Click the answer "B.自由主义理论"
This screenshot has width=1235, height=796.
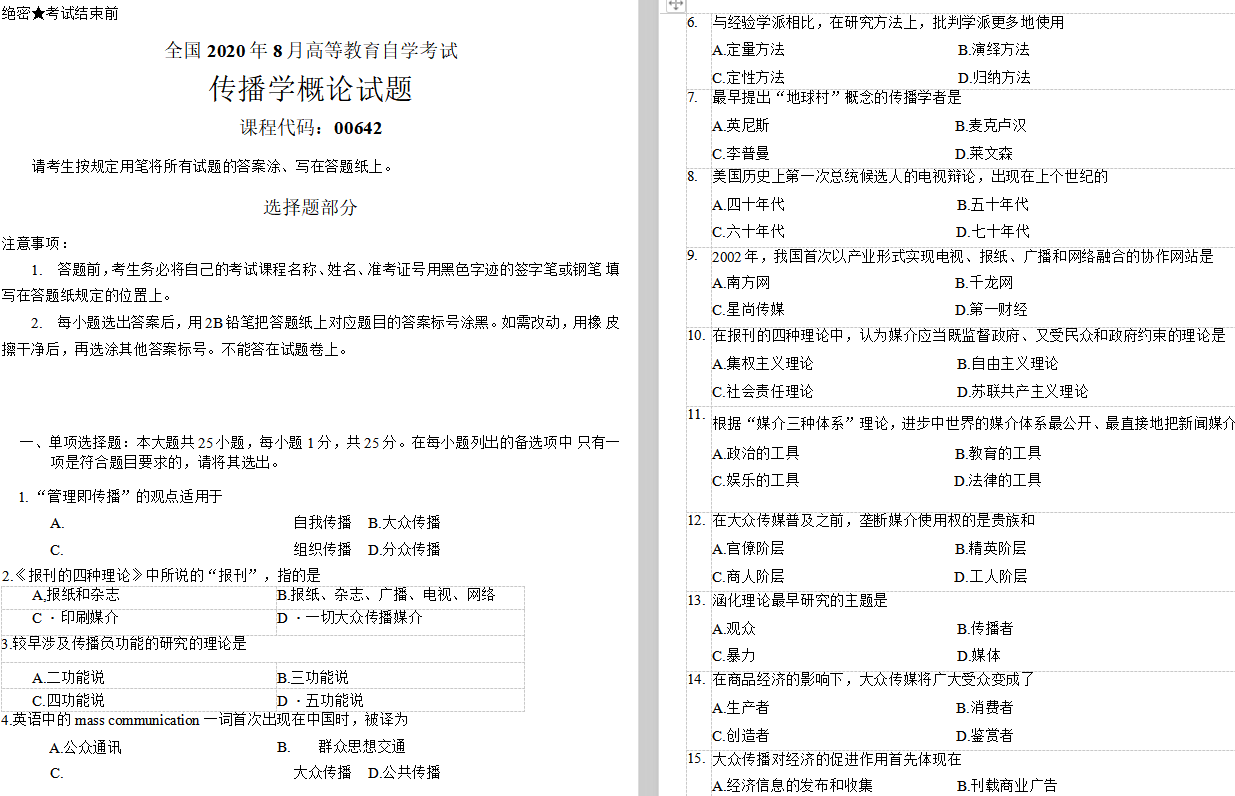coord(1007,364)
